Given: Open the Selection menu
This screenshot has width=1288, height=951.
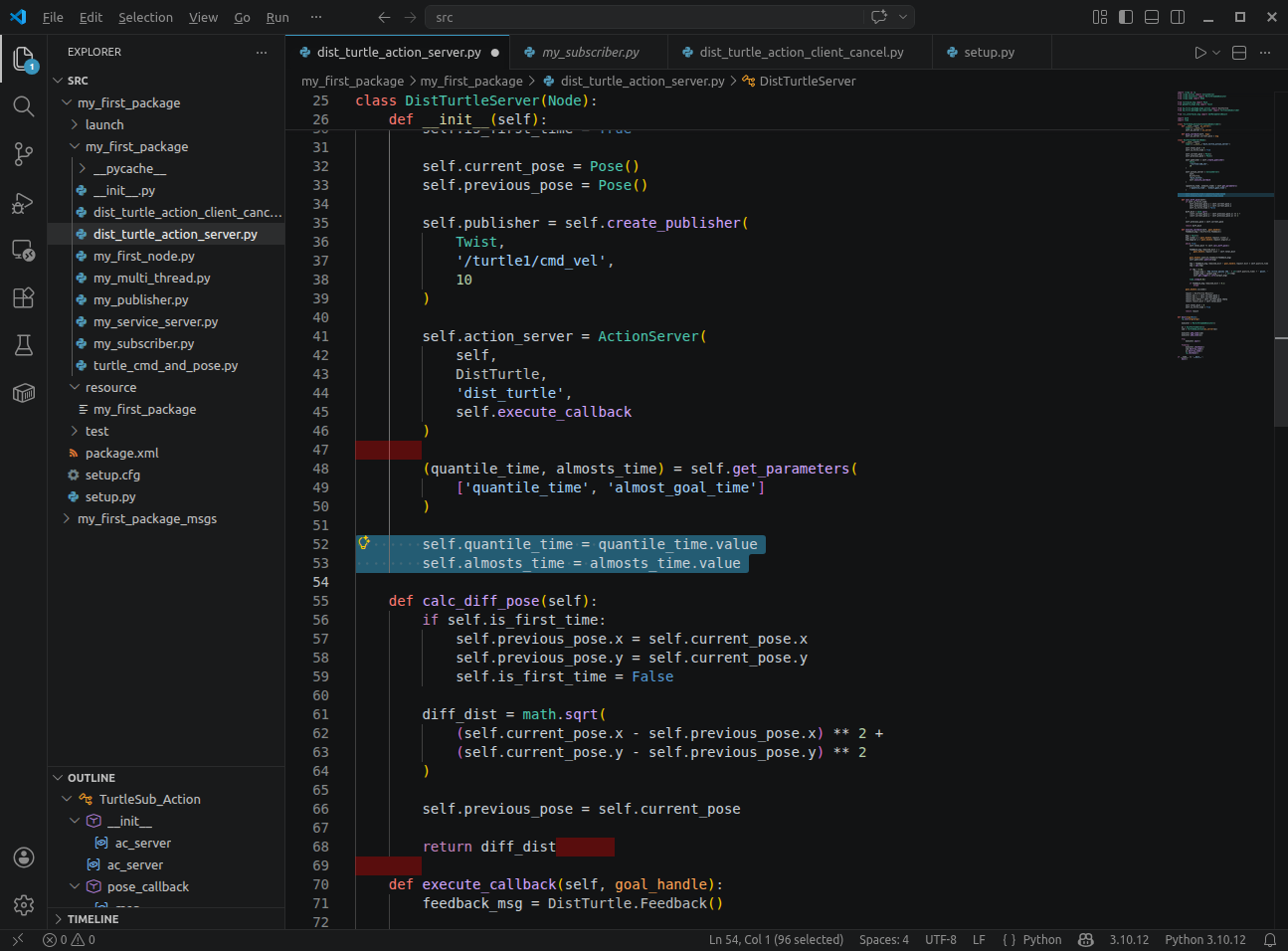Looking at the screenshot, I should coord(145,17).
